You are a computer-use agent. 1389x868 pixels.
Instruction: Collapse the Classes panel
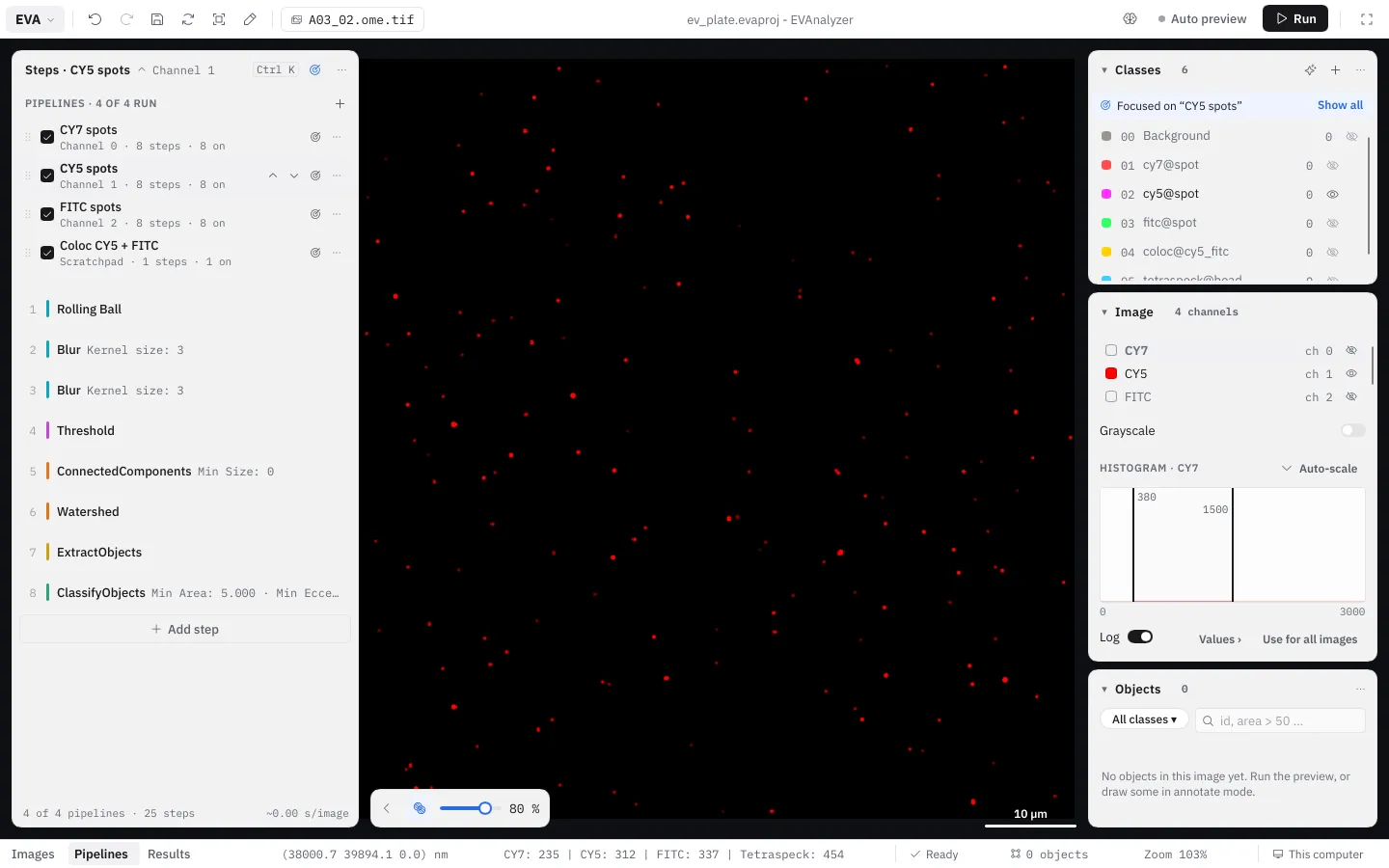point(1104,70)
